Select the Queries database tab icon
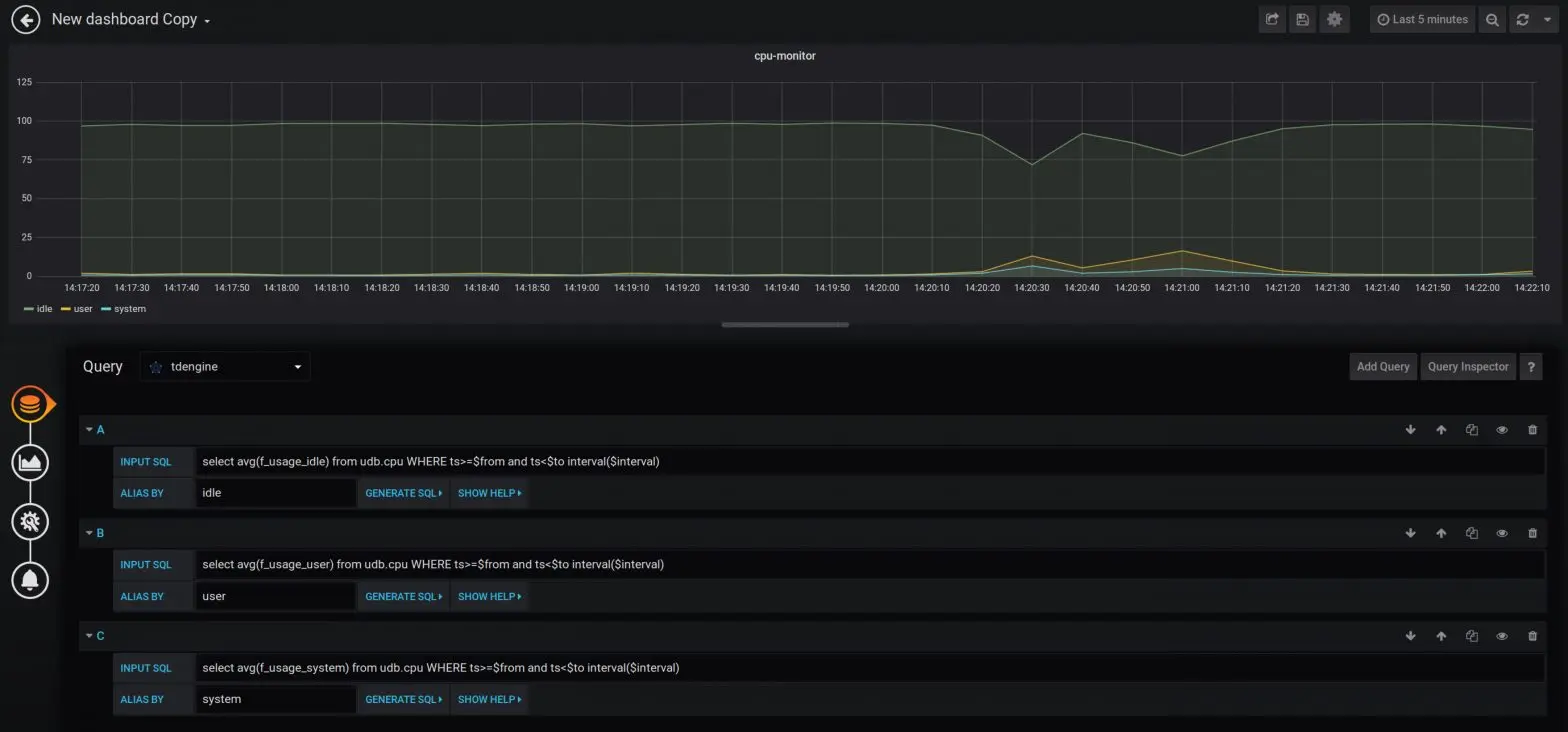Viewport: 1568px width, 732px height. (30, 404)
